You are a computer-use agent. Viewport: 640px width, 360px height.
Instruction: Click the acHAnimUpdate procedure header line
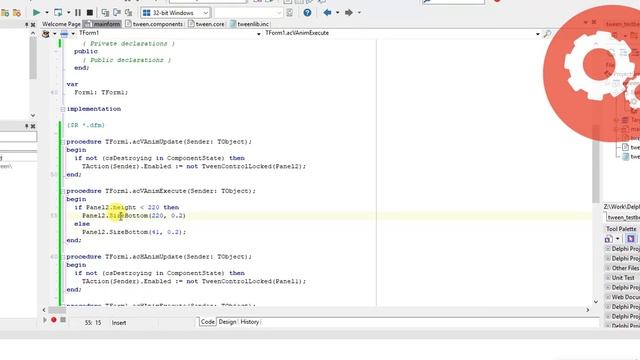[159, 257]
